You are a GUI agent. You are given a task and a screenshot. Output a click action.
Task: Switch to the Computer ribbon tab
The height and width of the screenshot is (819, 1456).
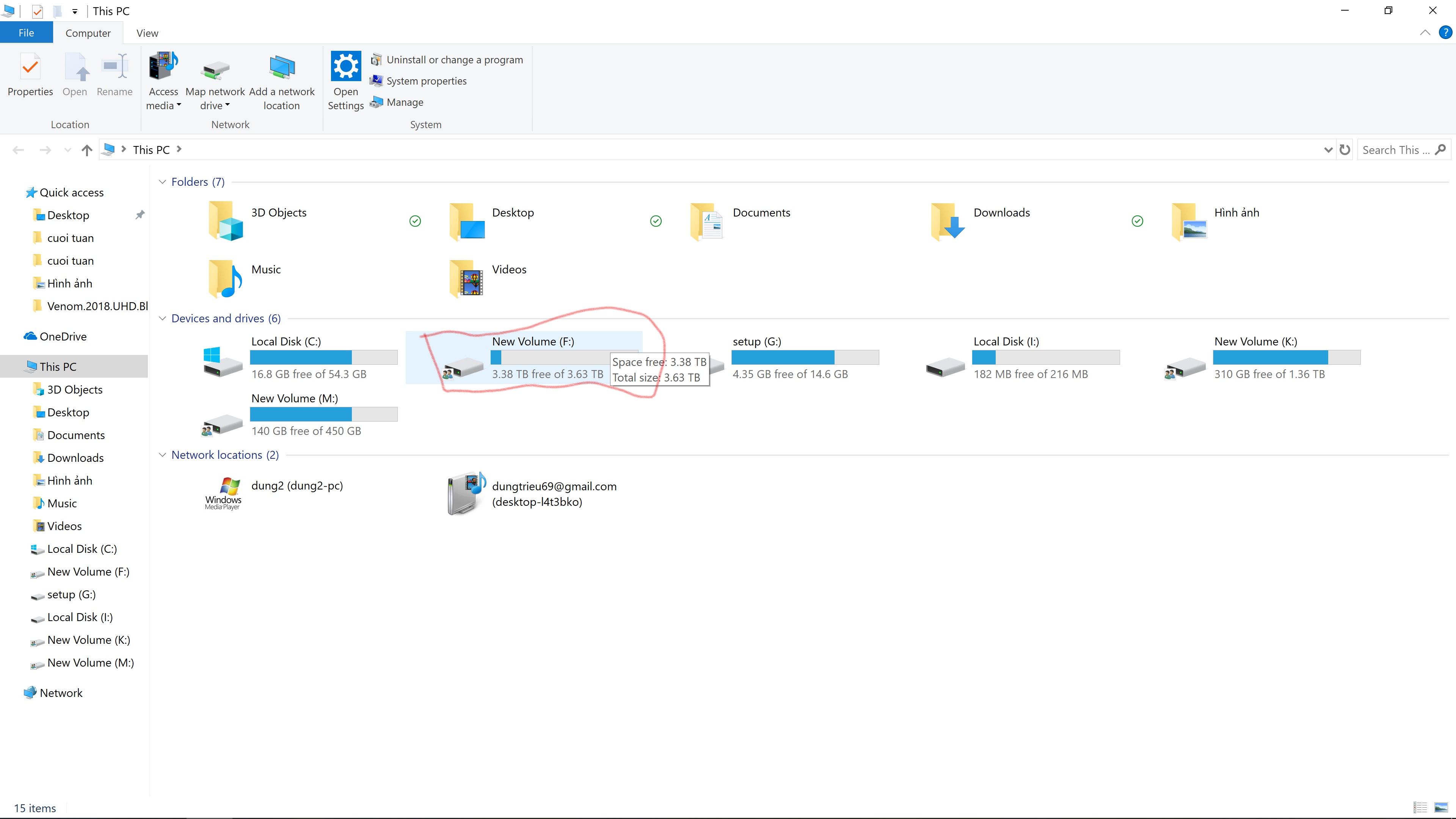coord(88,33)
